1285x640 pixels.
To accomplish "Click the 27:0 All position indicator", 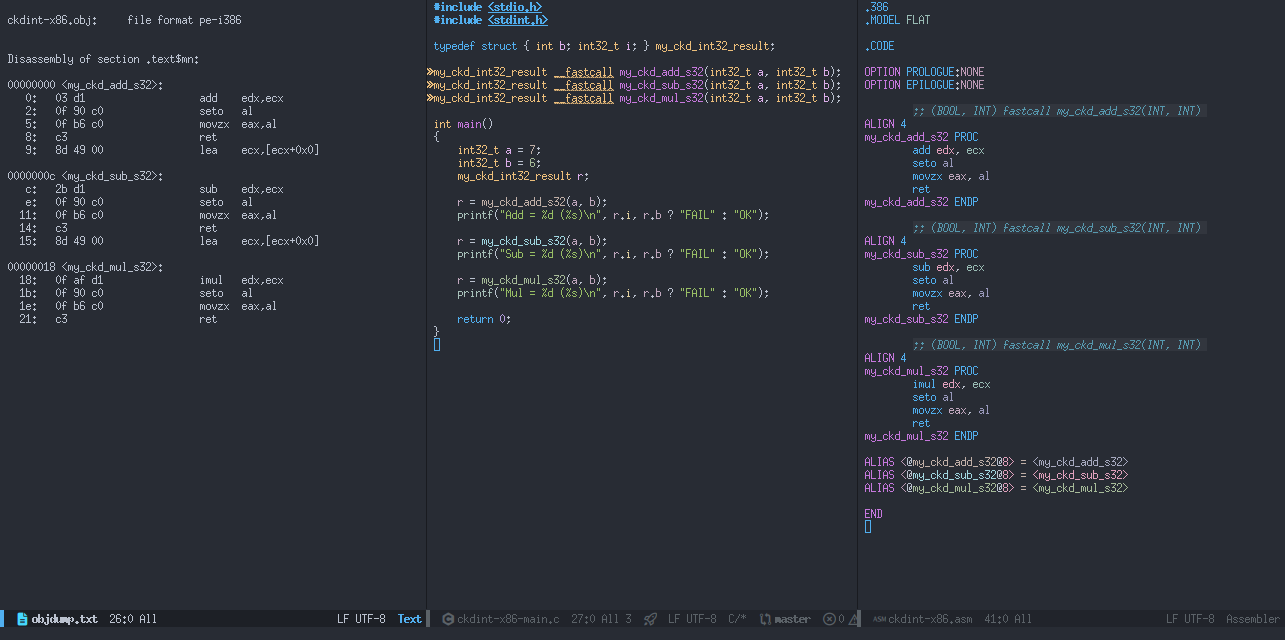I will coord(595,619).
